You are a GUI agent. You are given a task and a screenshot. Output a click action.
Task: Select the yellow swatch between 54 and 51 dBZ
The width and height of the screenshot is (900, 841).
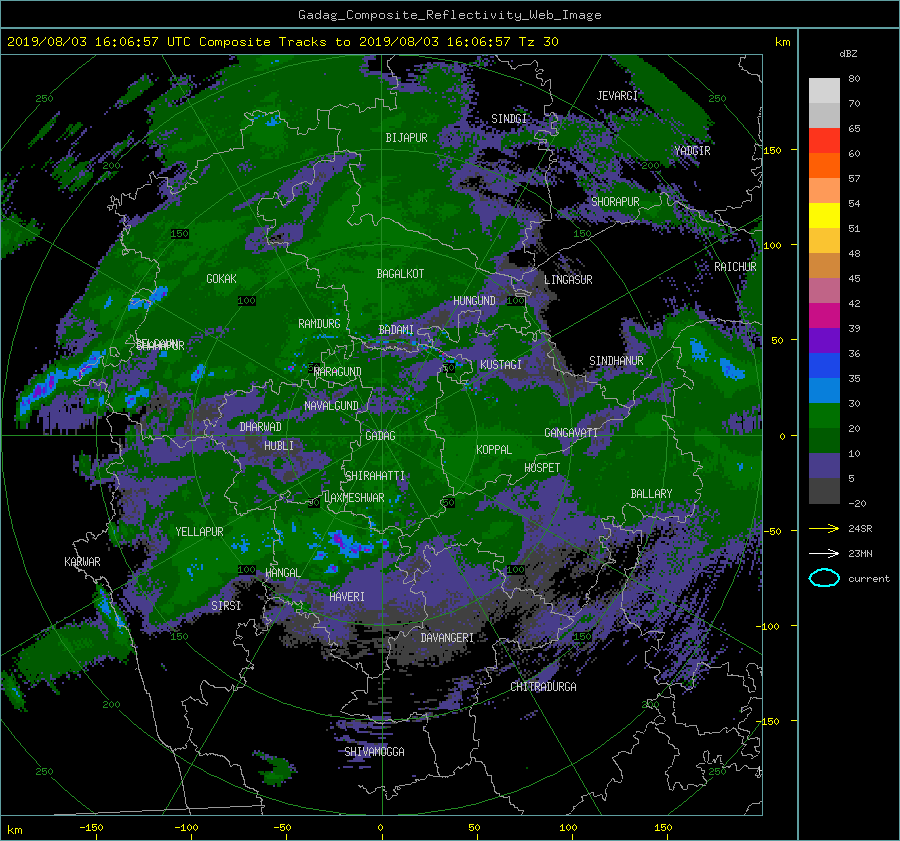(824, 215)
